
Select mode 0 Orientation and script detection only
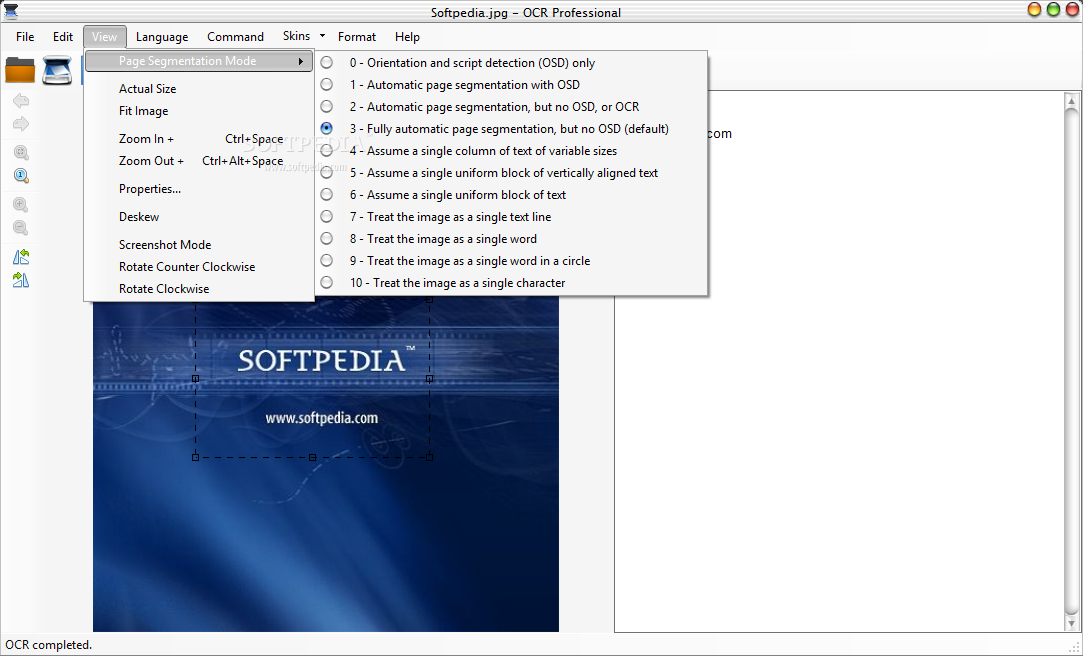512,63
